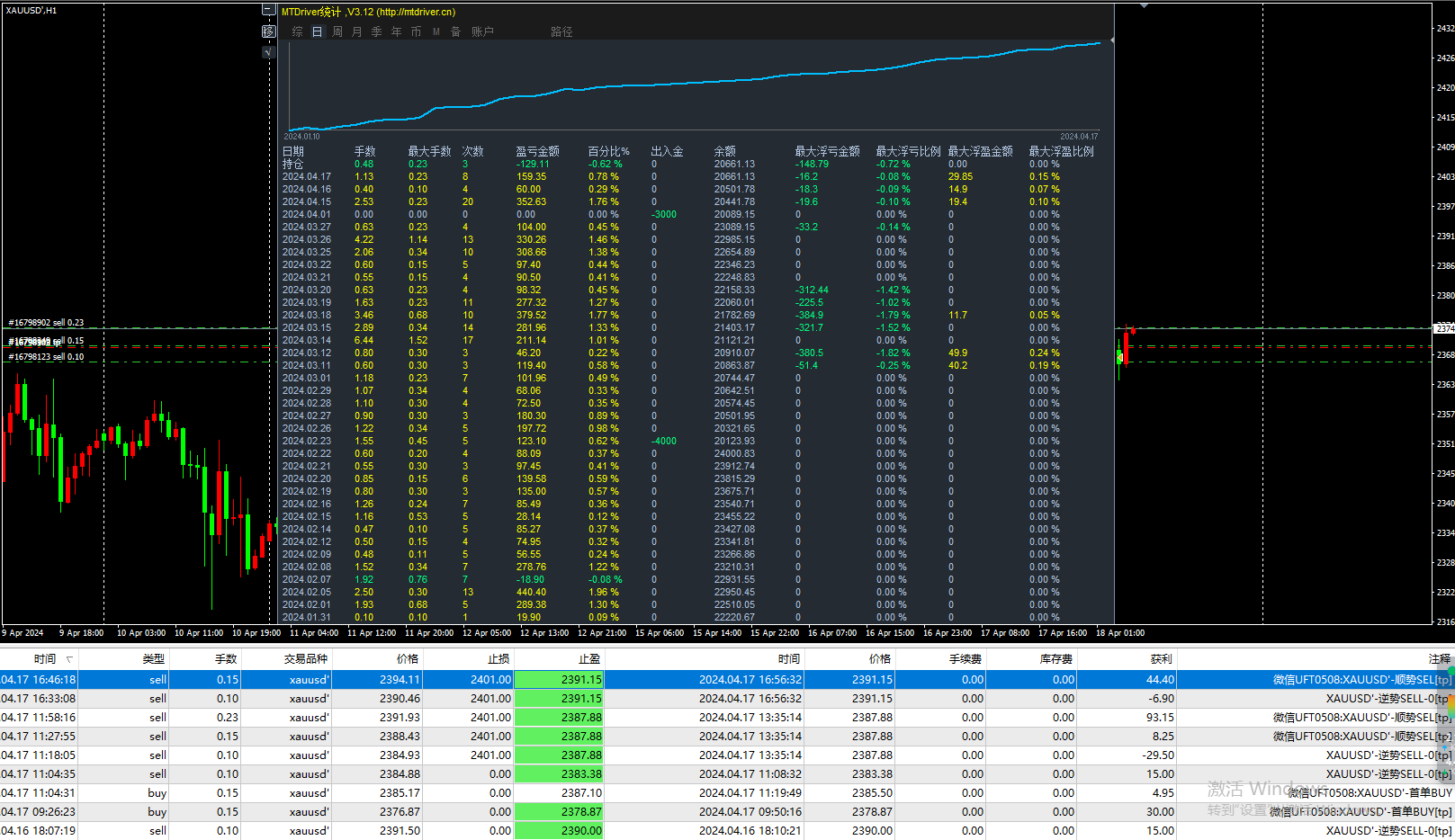Select the 年 yearly view icon
This screenshot has width=1455, height=840.
[397, 31]
